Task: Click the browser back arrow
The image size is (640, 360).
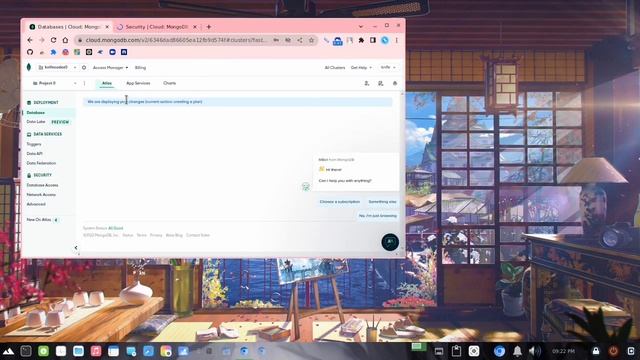Action: point(30,40)
